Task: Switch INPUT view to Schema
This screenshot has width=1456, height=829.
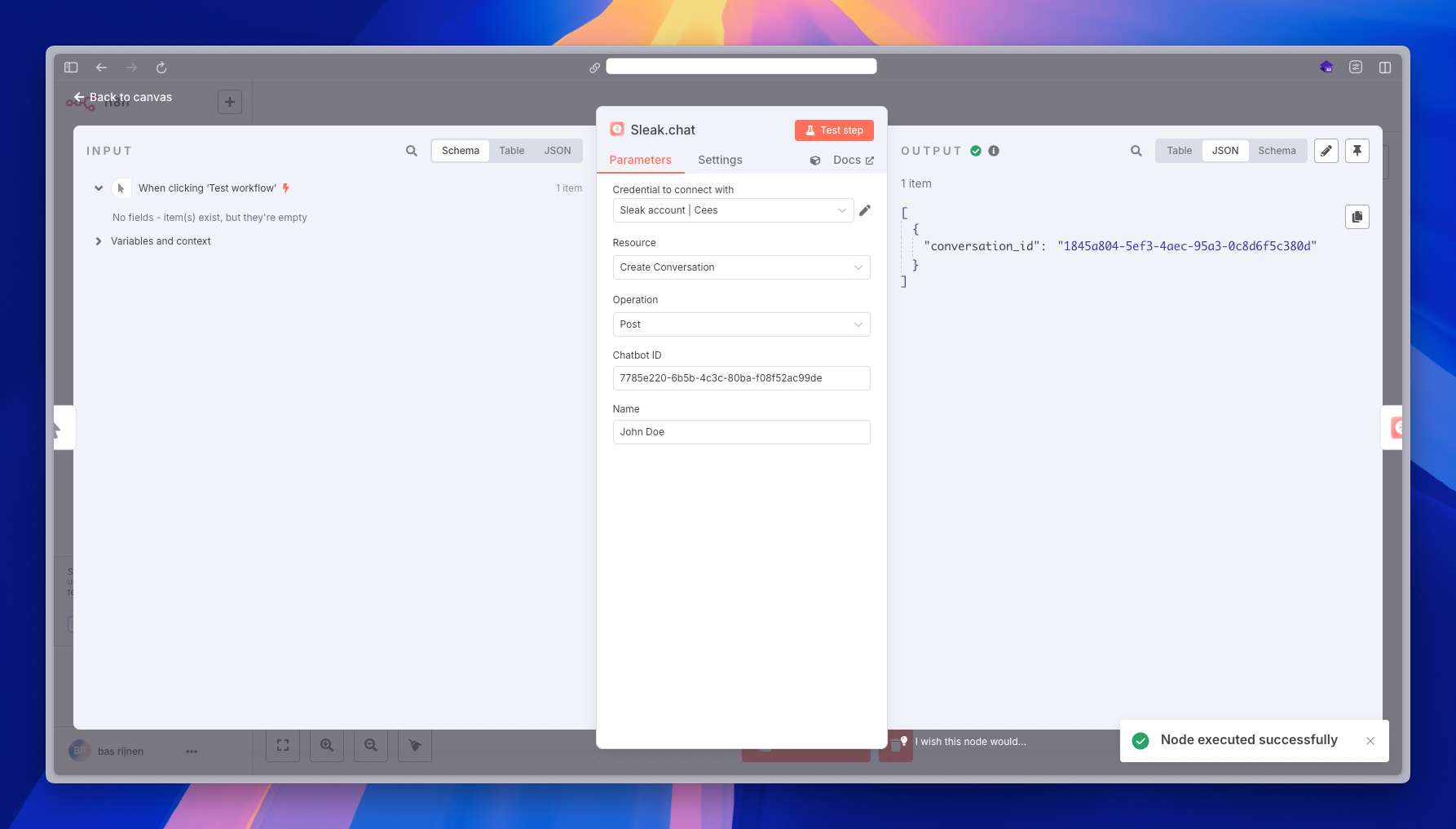Action: [461, 151]
